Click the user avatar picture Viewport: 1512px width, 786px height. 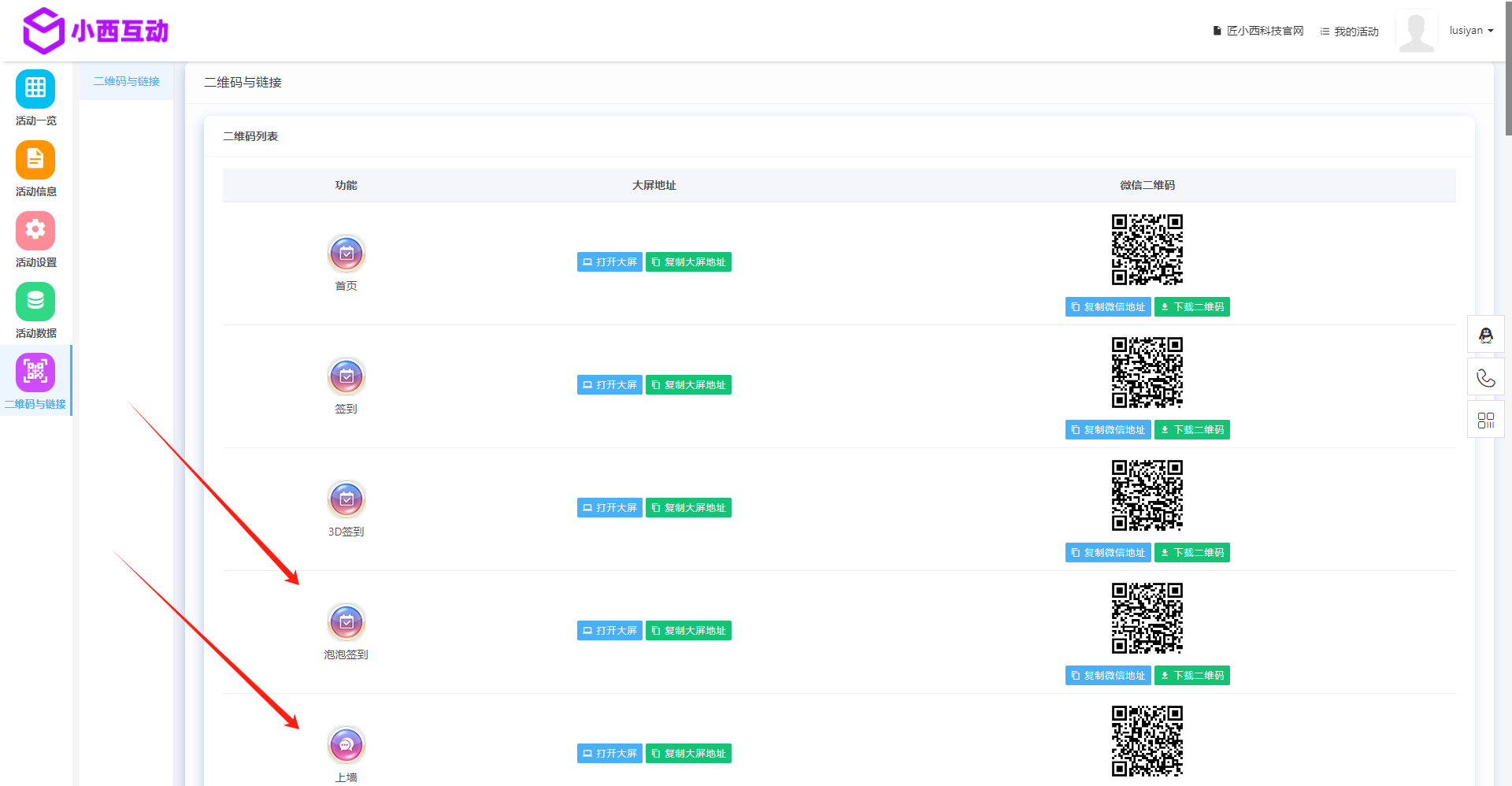(x=1417, y=31)
